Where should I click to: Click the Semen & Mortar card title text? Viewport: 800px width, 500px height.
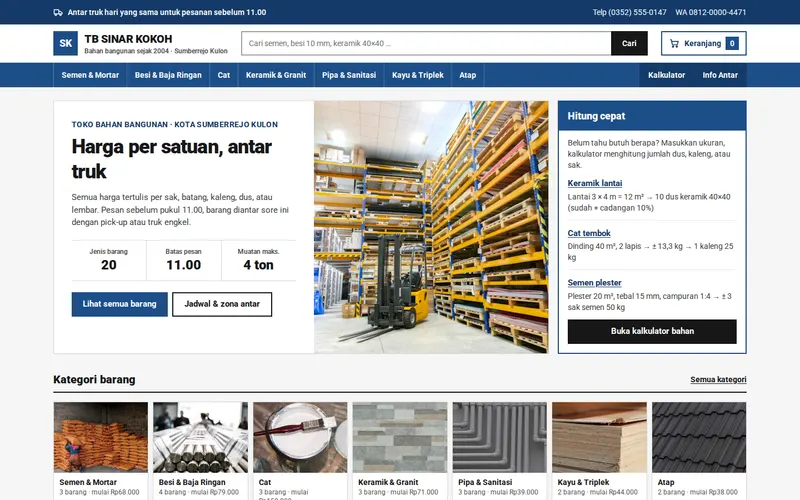click(88, 482)
